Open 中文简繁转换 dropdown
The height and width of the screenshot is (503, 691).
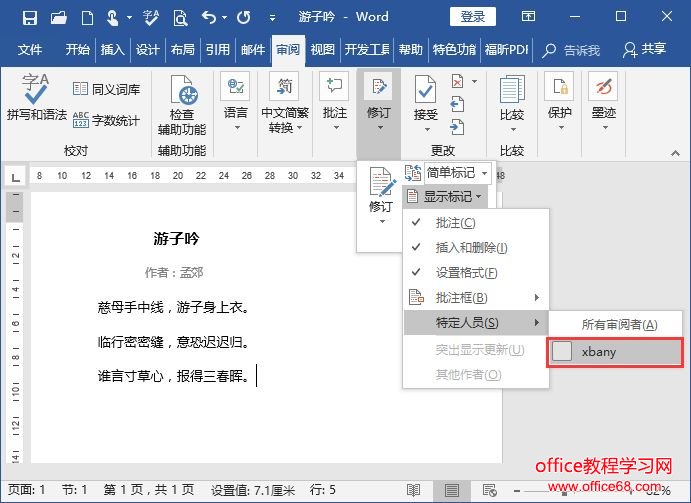pos(285,102)
